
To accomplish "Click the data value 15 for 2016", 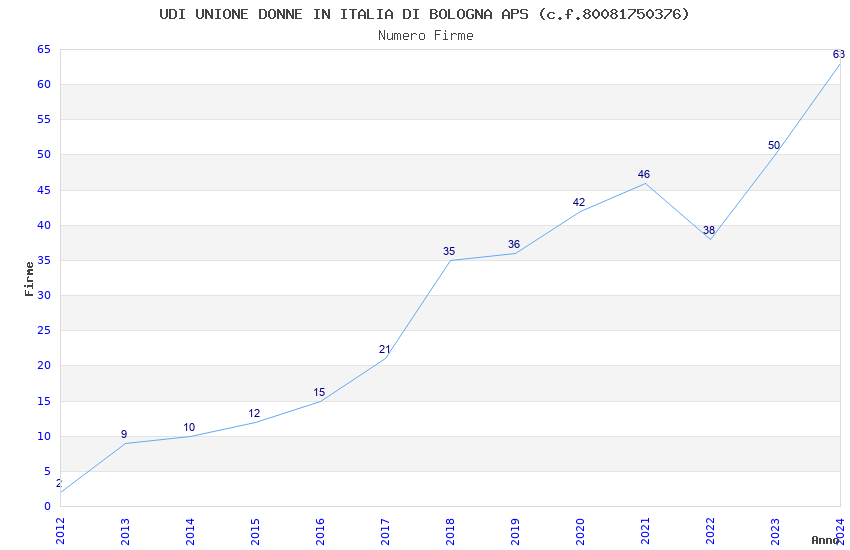I will (x=319, y=392).
